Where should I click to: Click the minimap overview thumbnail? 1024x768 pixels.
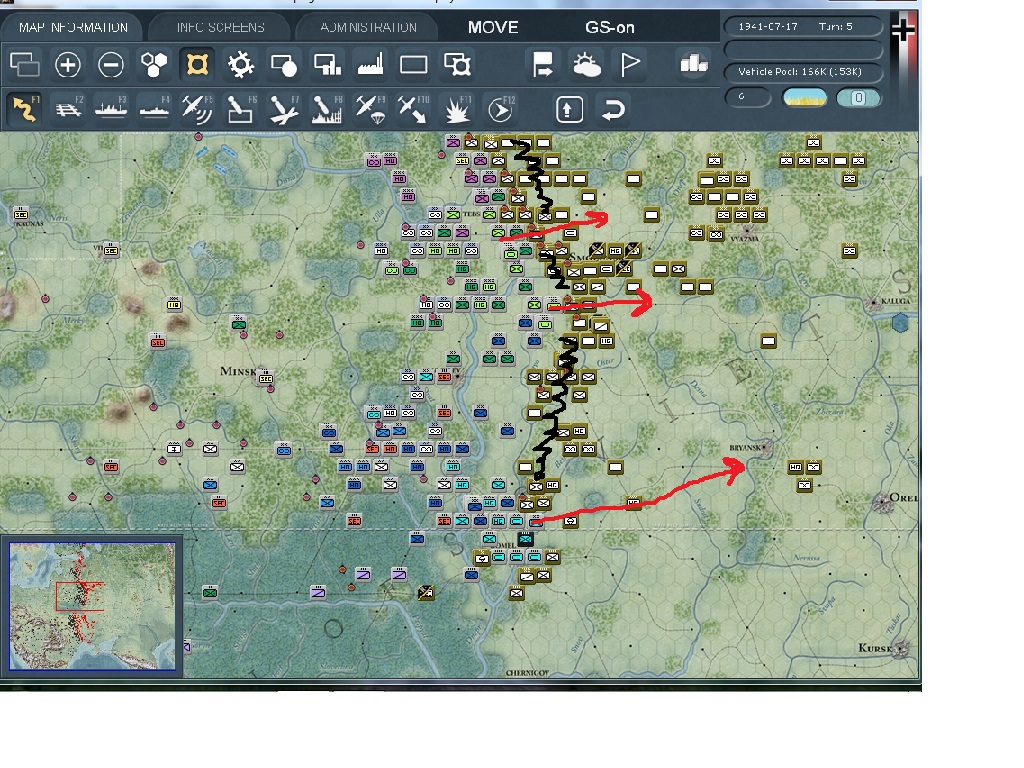pyautogui.click(x=92, y=605)
